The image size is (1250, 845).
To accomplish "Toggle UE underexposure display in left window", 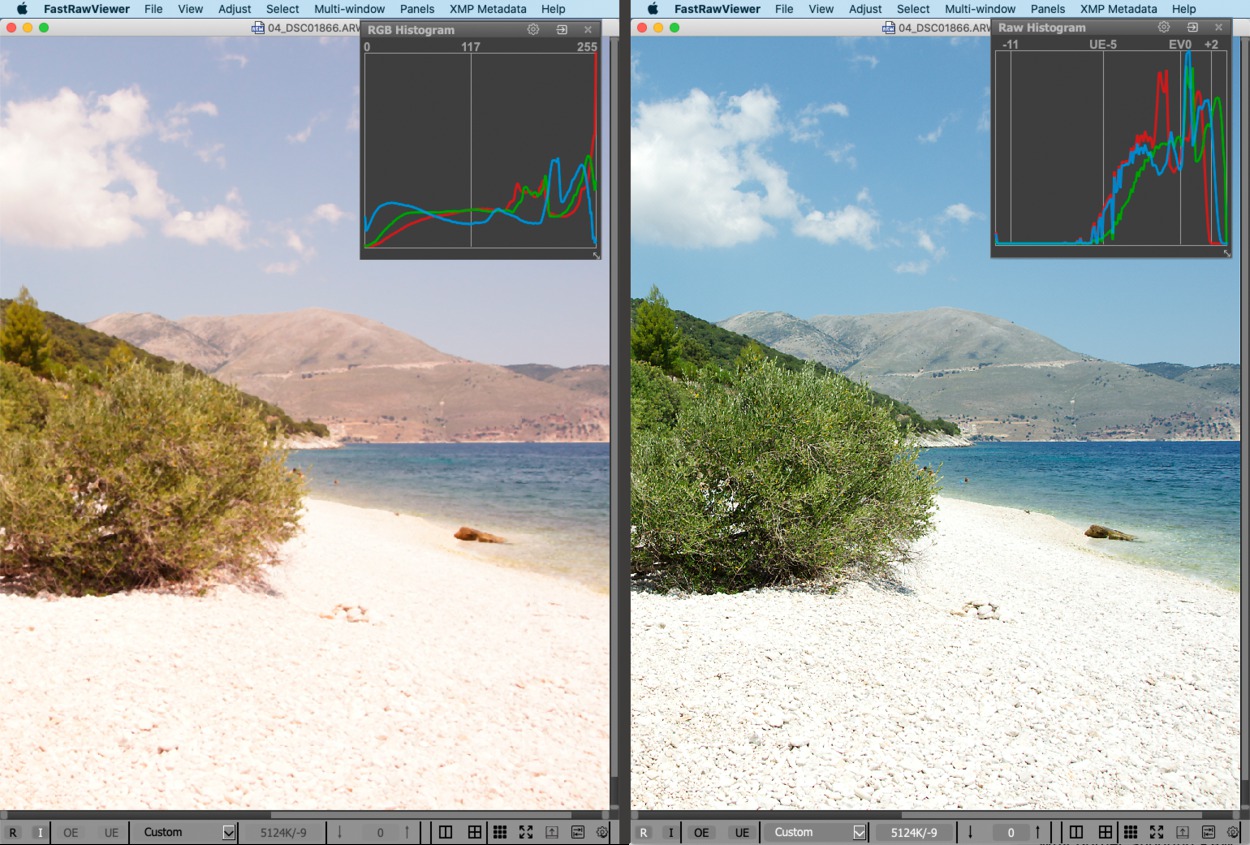I will [111, 832].
